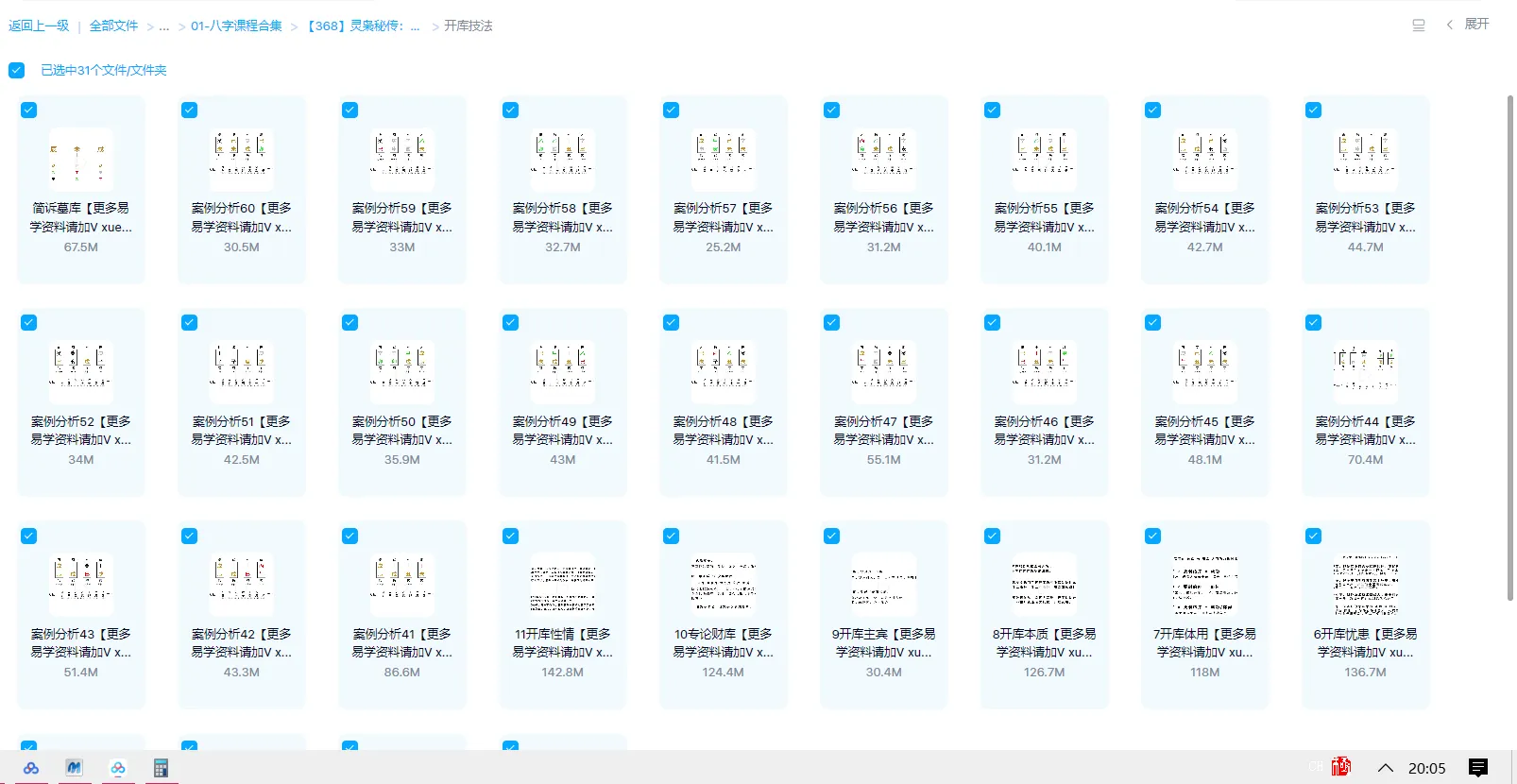1517x784 pixels.
Task: Go back using 返回上一级 link
Action: [x=39, y=26]
